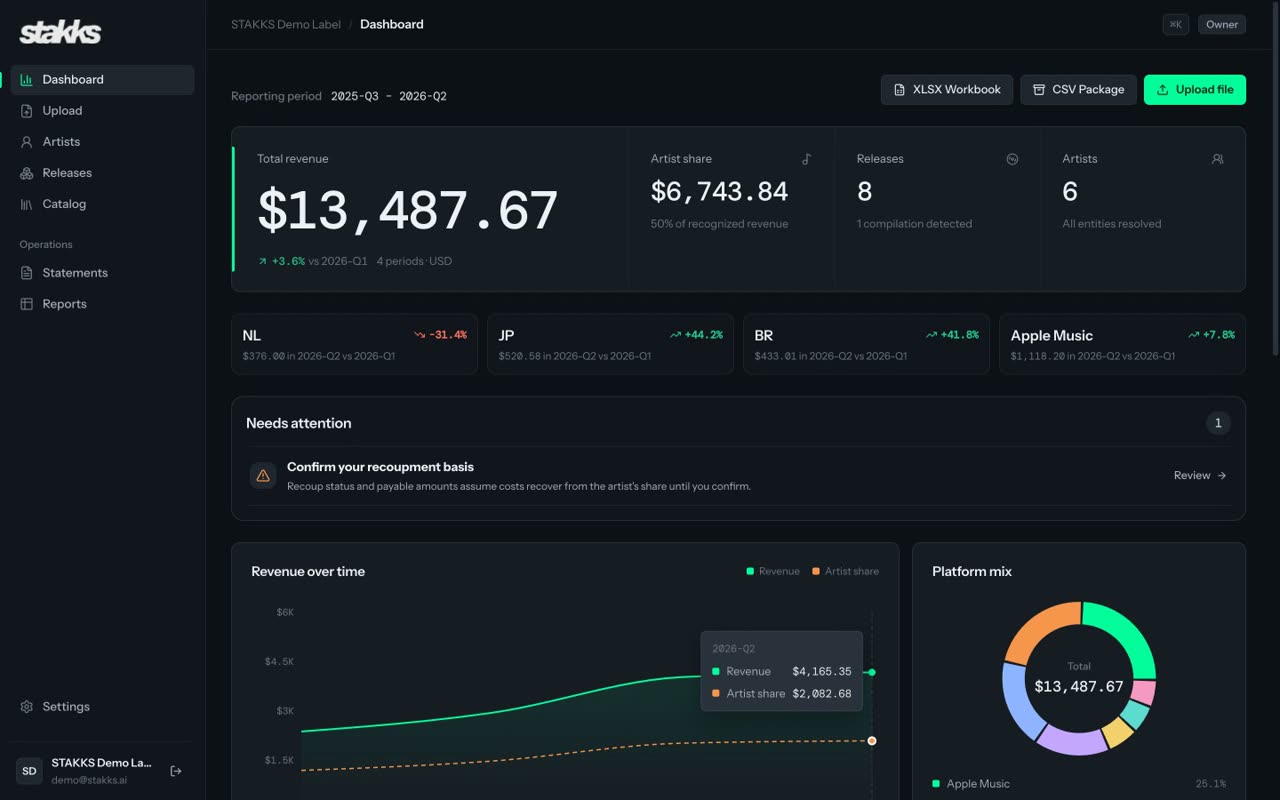Click STAKKS Demo Label breadcrumb
This screenshot has width=1280, height=800.
(286, 24)
